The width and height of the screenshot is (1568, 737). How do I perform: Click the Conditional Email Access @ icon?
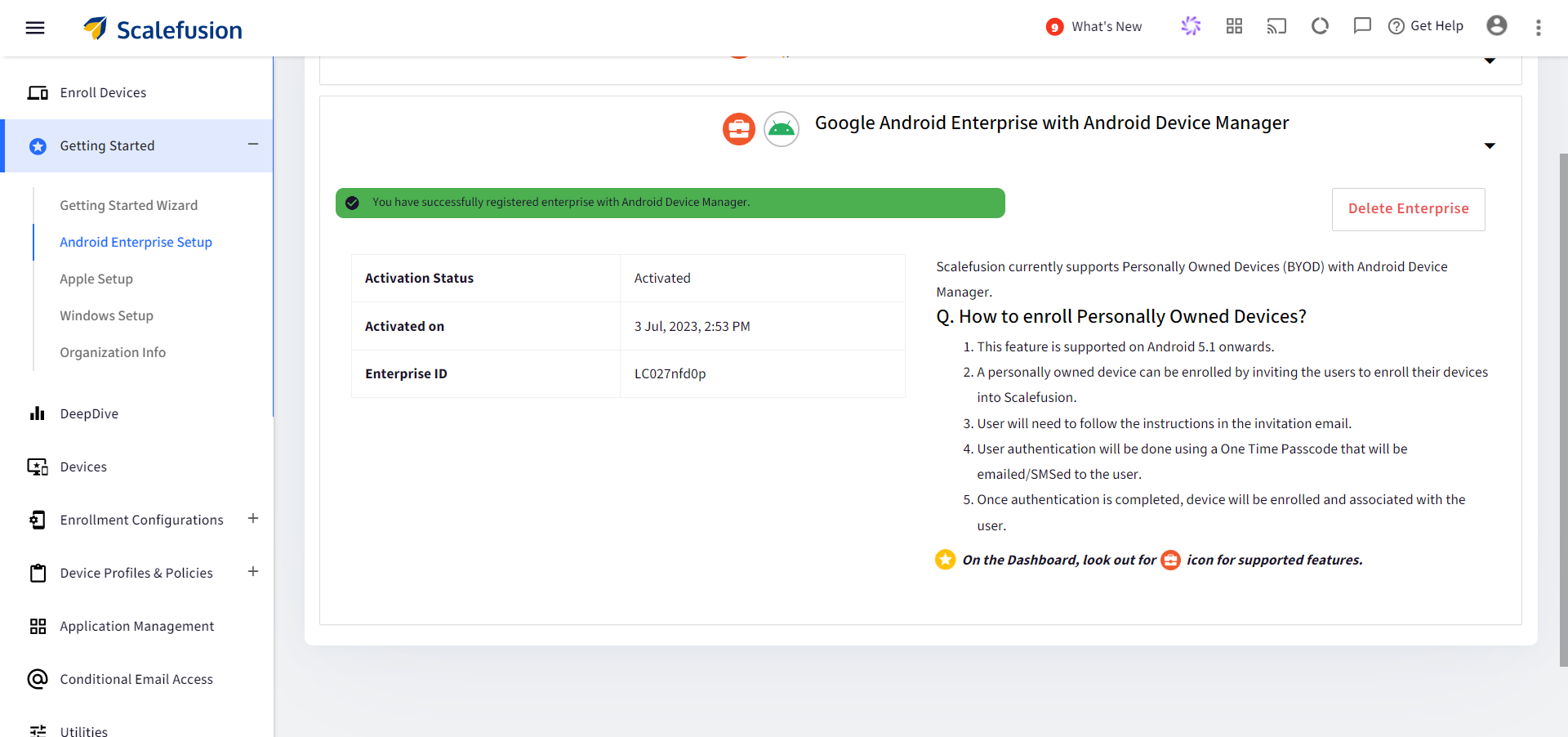click(x=38, y=679)
